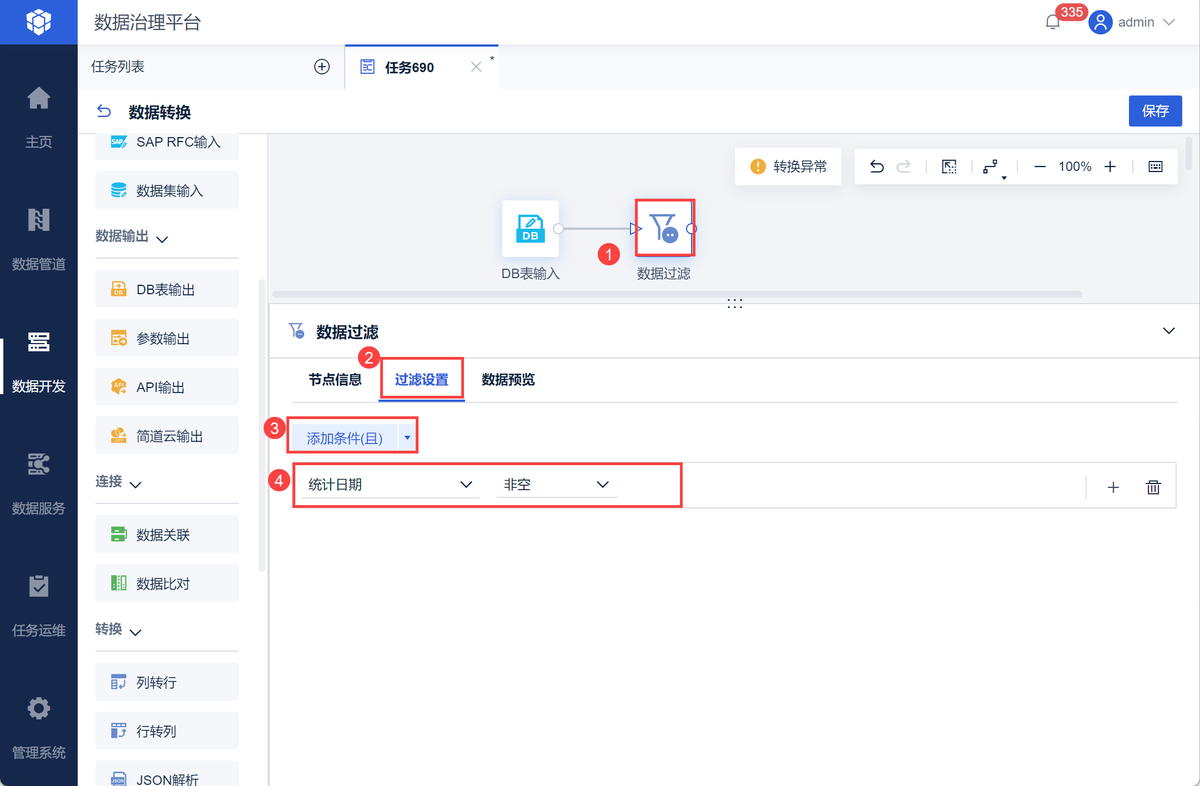Image resolution: width=1200 pixels, height=786 pixels.
Task: Click the keyboard shortcuts icon in toolbar
Action: click(x=1156, y=167)
